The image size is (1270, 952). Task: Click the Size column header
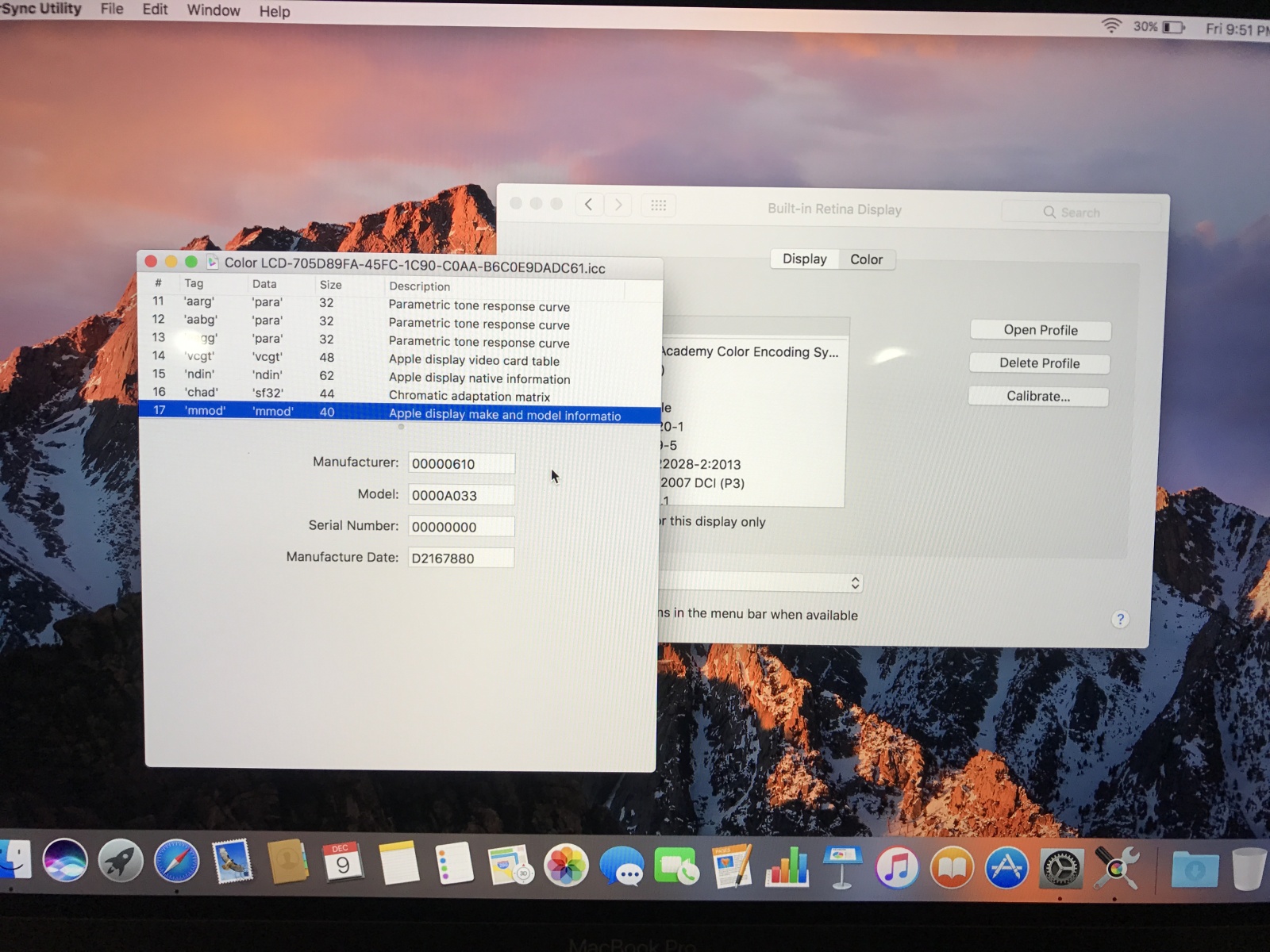coord(331,285)
